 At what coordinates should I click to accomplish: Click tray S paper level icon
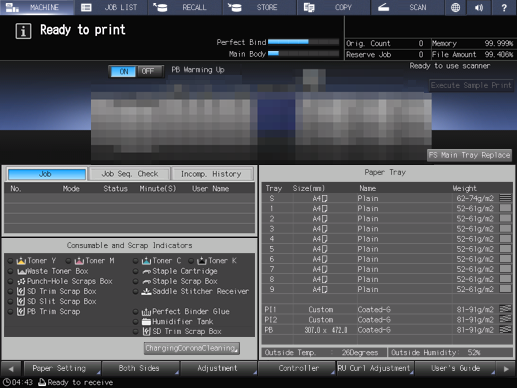(505, 198)
